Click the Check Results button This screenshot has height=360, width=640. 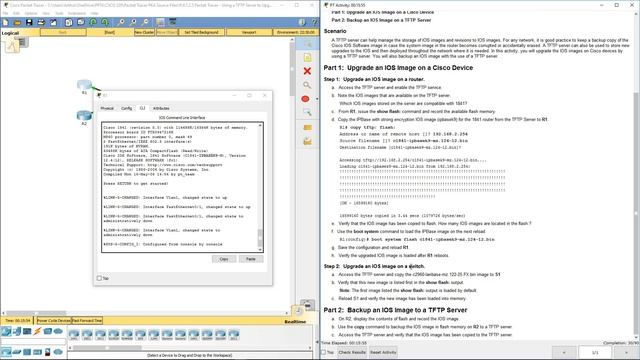352,352
